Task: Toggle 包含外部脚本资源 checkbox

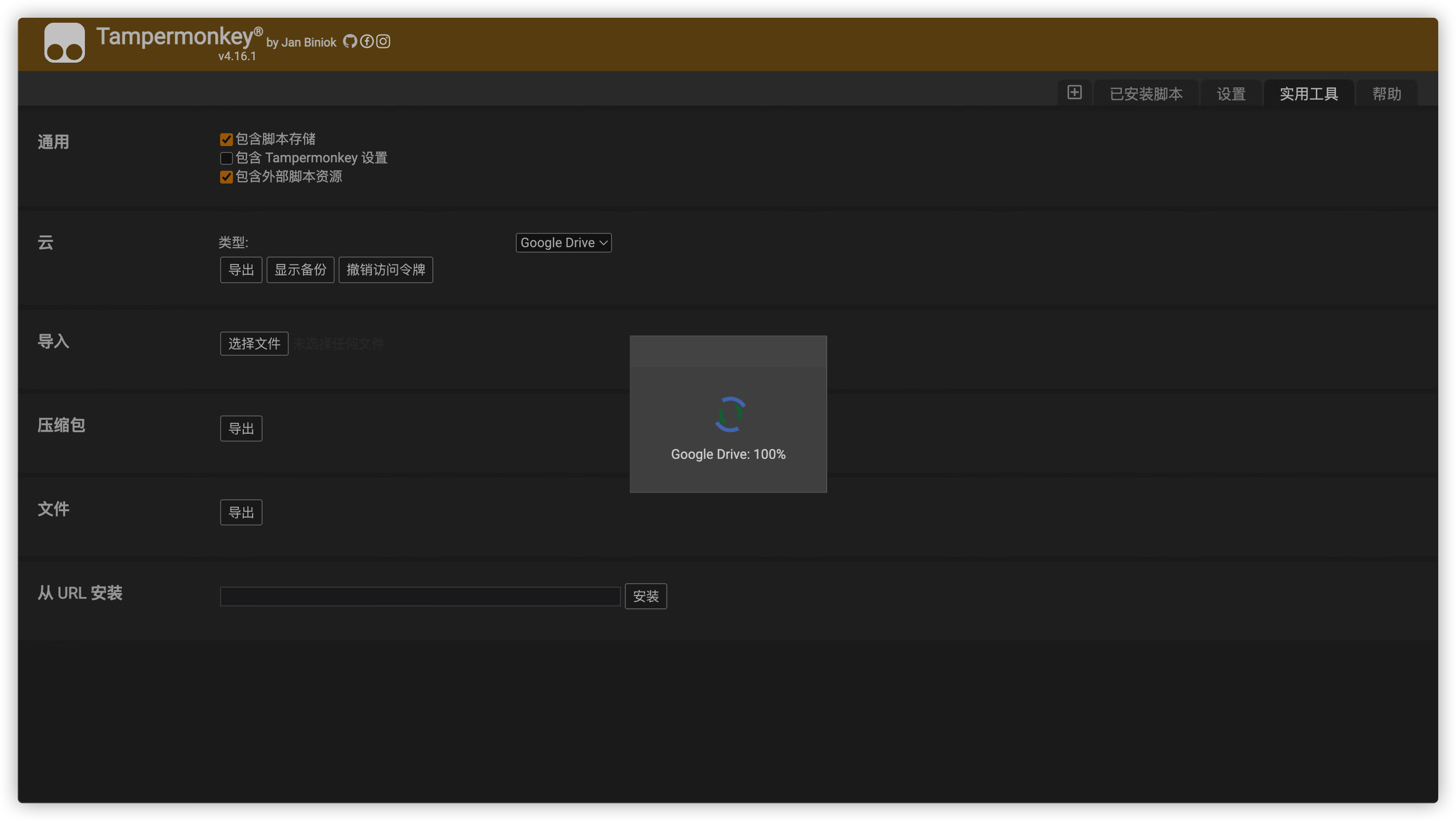Action: point(226,177)
